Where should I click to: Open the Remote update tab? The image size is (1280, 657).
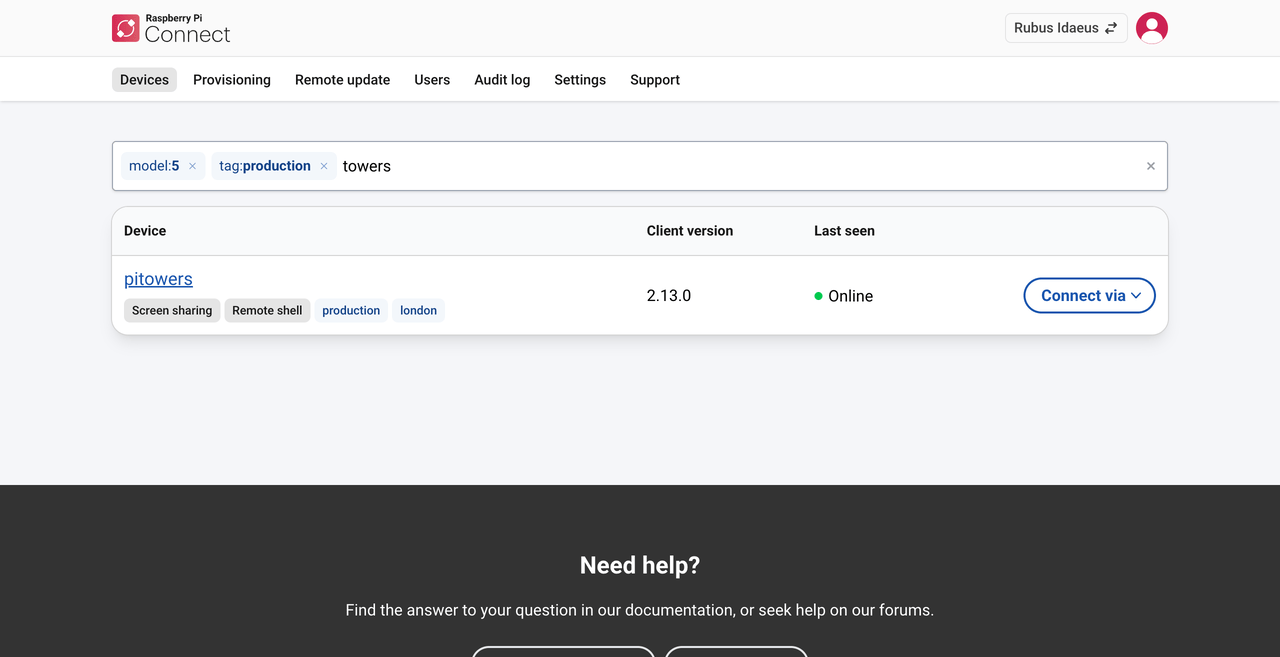342,80
